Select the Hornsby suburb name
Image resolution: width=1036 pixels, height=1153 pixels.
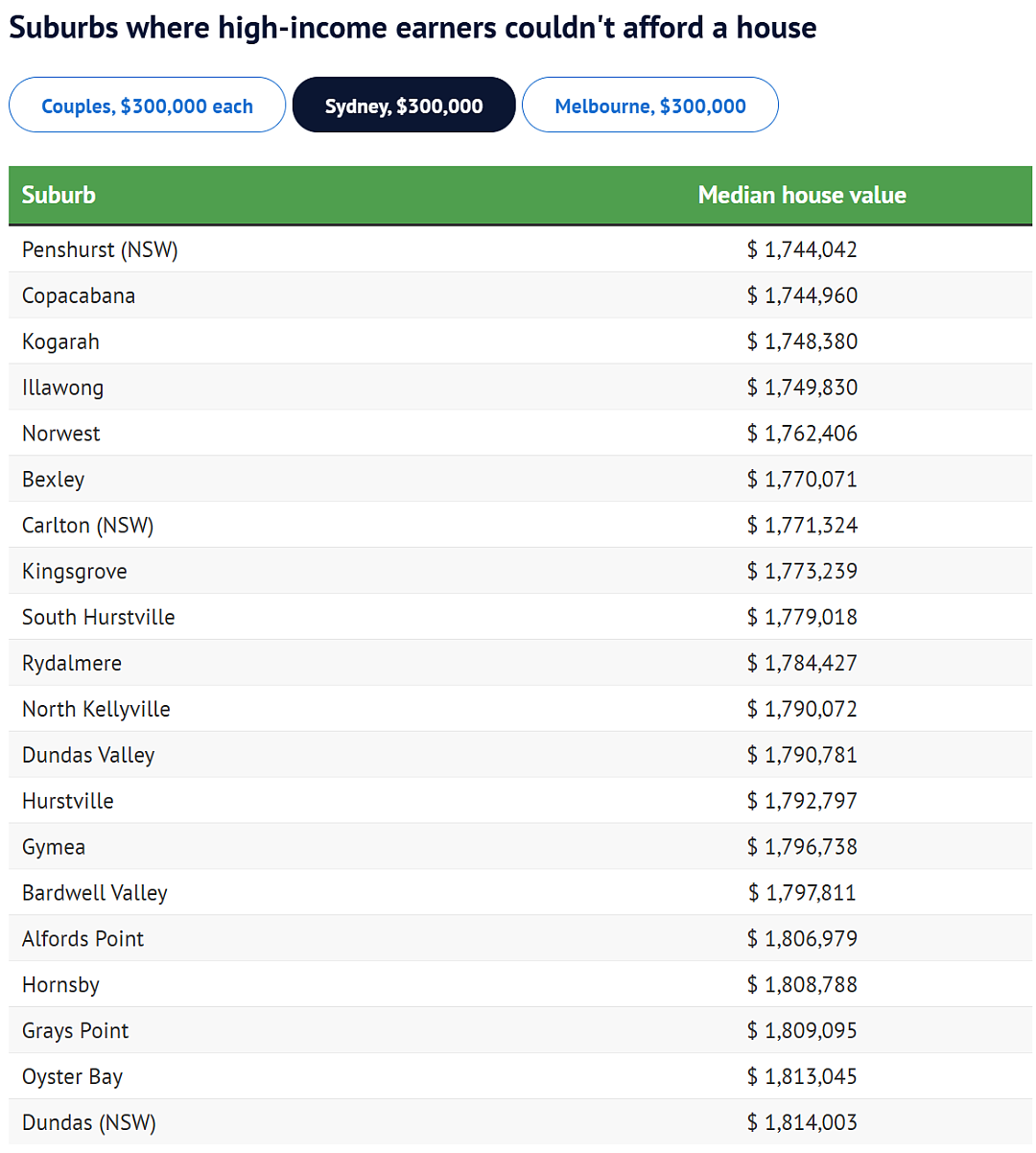[x=60, y=985]
